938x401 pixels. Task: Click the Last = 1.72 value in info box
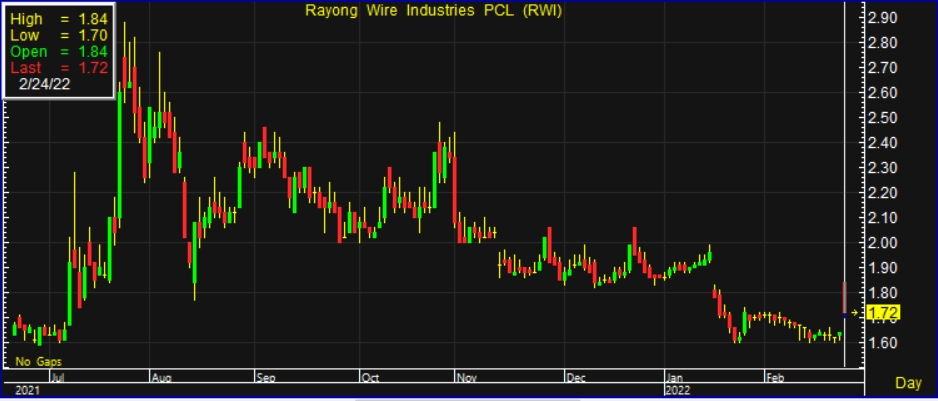point(59,68)
